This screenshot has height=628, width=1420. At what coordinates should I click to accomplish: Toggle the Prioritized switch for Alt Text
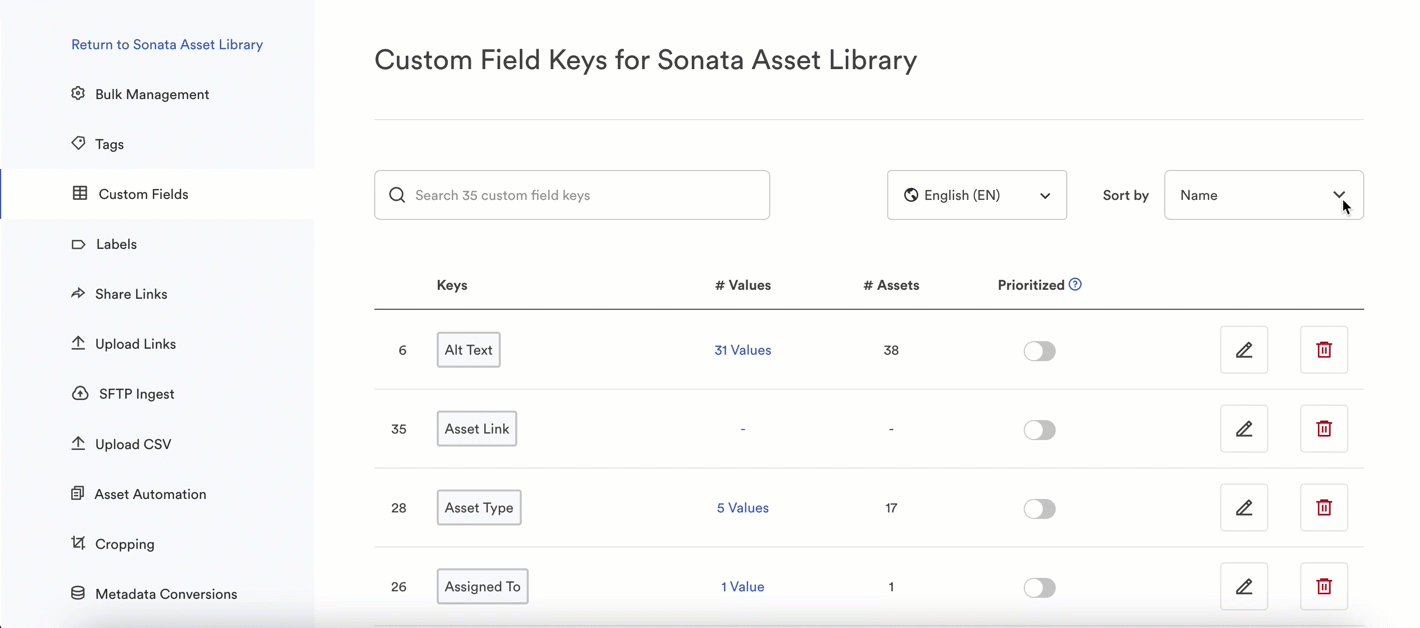coord(1039,351)
